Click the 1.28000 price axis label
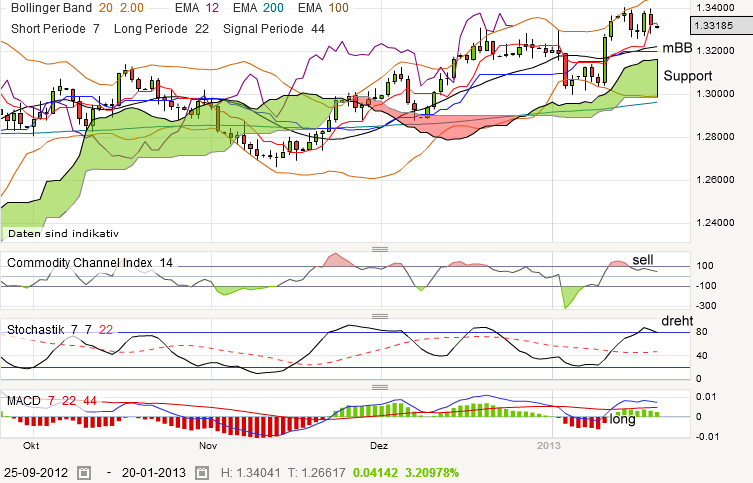Viewport: 753px width, 483px height. [716, 137]
